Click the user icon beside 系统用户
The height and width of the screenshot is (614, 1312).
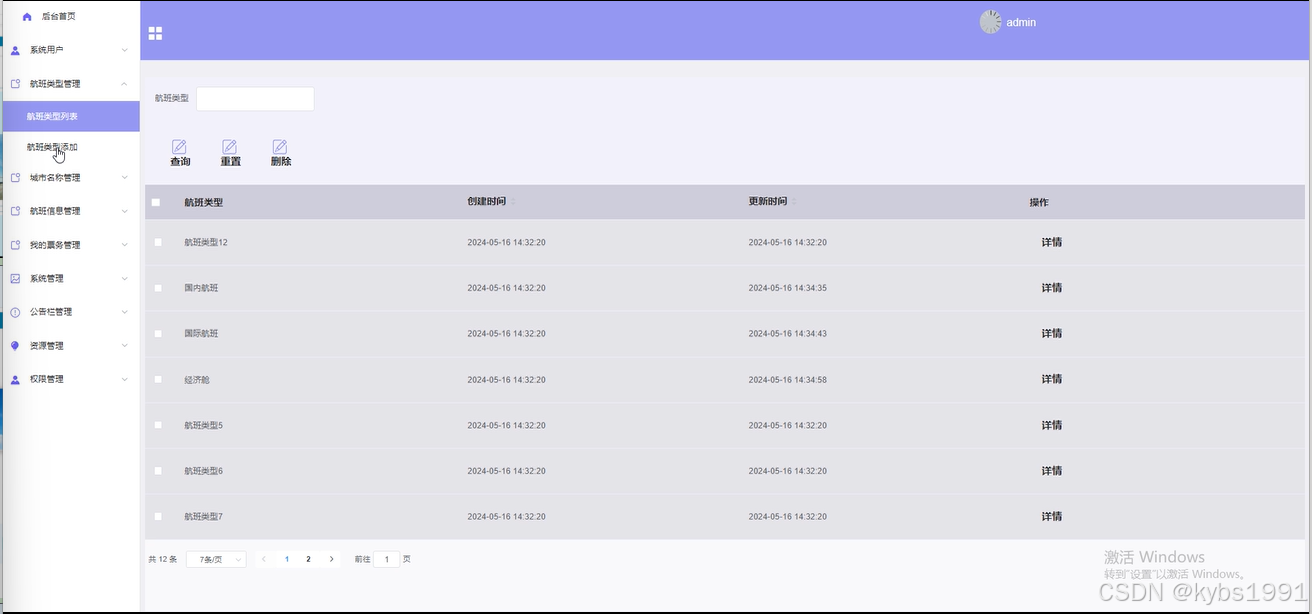click(15, 50)
